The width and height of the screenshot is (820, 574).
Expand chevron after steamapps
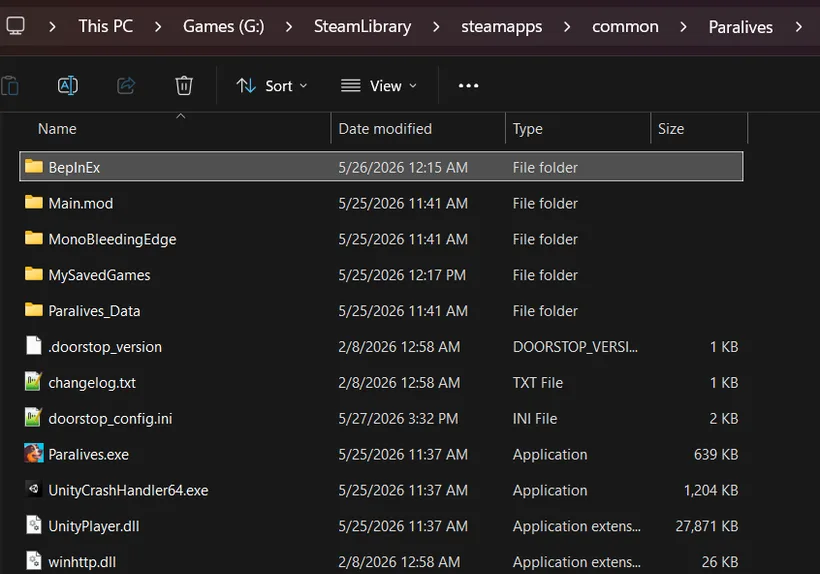pyautogui.click(x=567, y=27)
